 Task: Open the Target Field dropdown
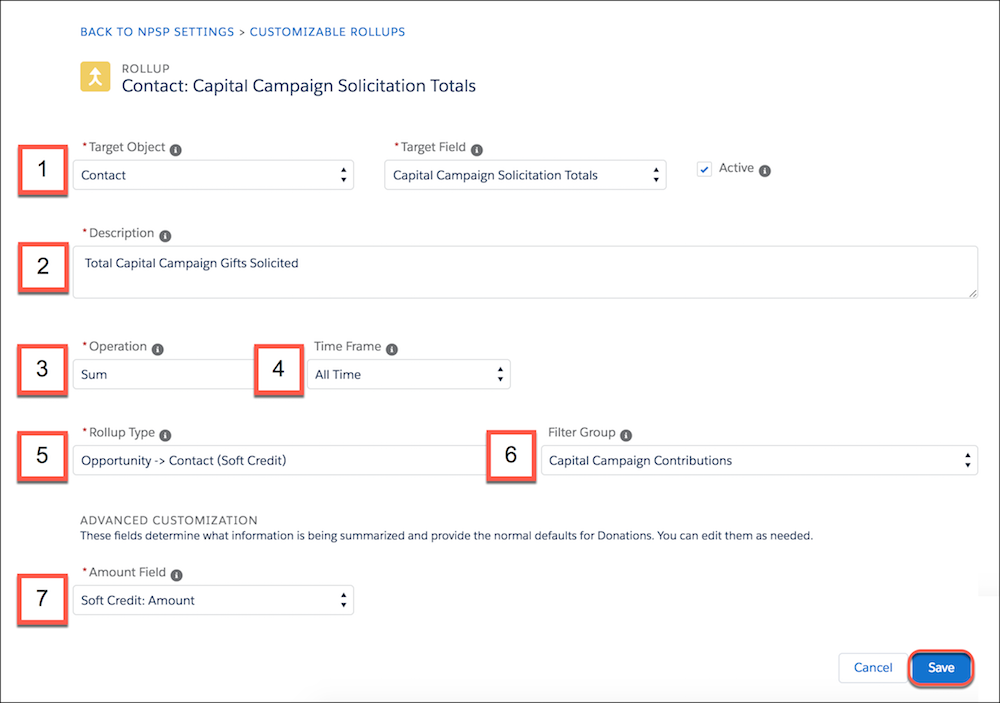tap(525, 175)
